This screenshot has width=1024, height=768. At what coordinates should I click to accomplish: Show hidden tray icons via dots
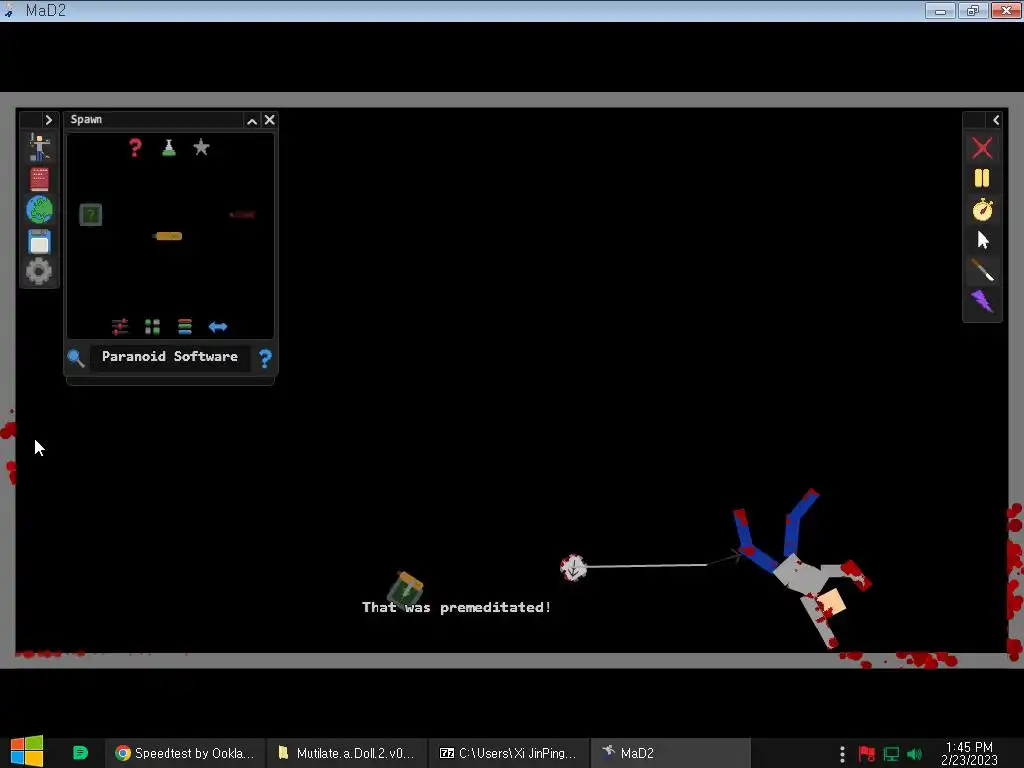tap(842, 754)
